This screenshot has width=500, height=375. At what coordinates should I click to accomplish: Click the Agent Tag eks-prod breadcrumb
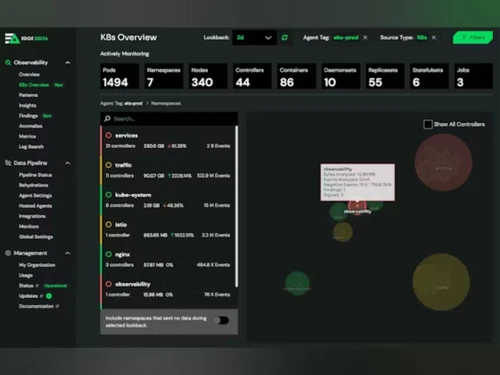[121, 103]
